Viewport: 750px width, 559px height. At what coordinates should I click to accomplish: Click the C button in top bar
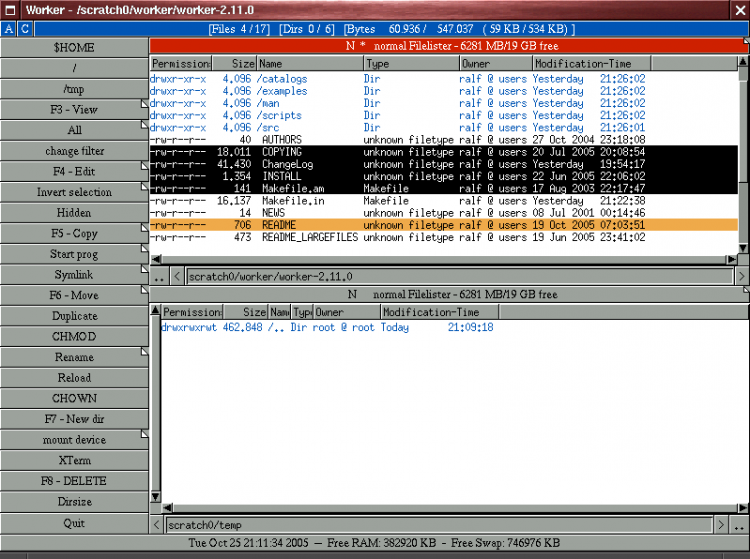click(25, 29)
